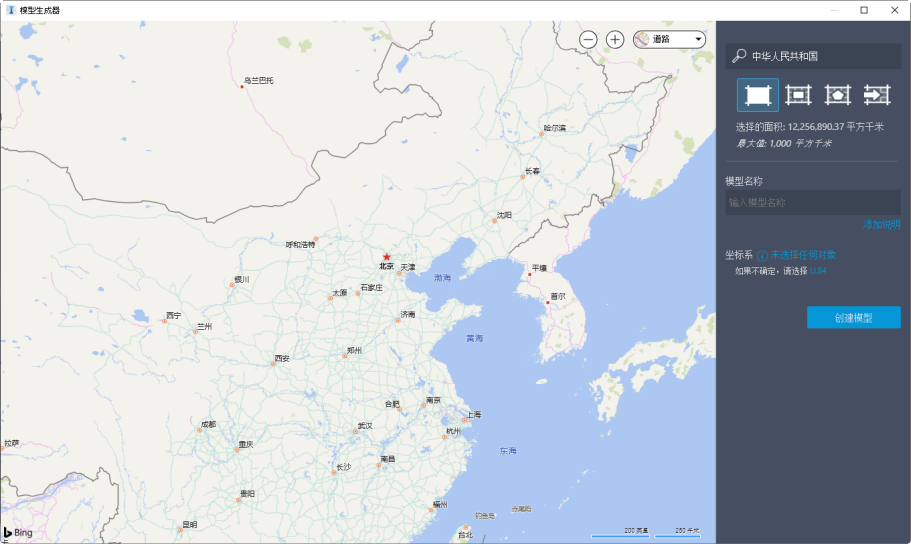Zoom in the map with plus button
The height and width of the screenshot is (544, 911).
pyautogui.click(x=615, y=40)
